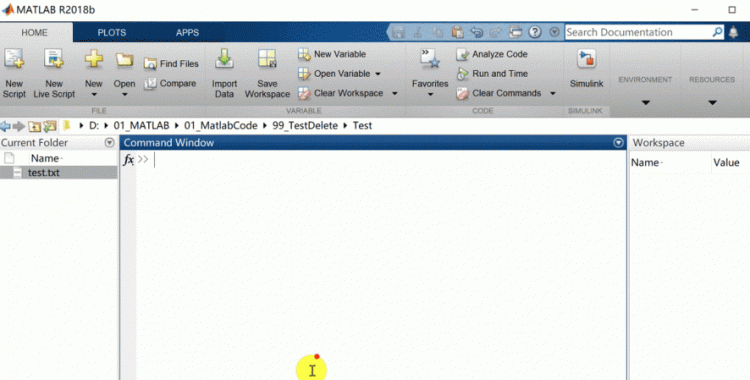Select test.txt in Current Folder
Image resolution: width=750 pixels, height=380 pixels.
pyautogui.click(x=58, y=173)
